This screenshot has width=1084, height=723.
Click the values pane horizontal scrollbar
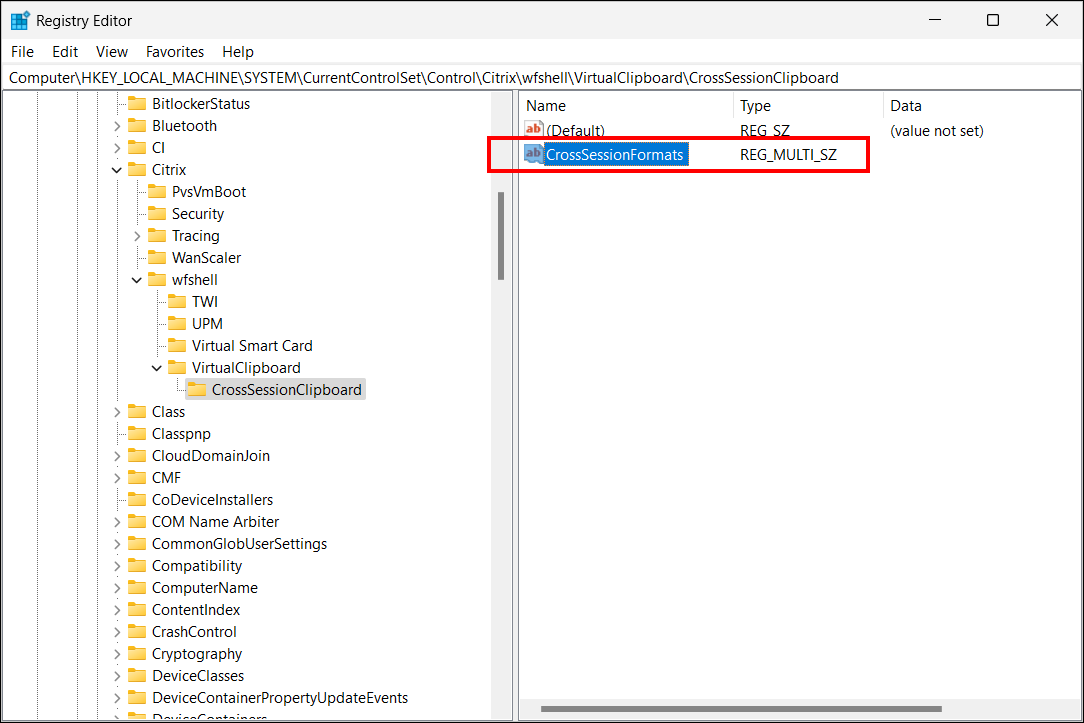click(x=741, y=708)
